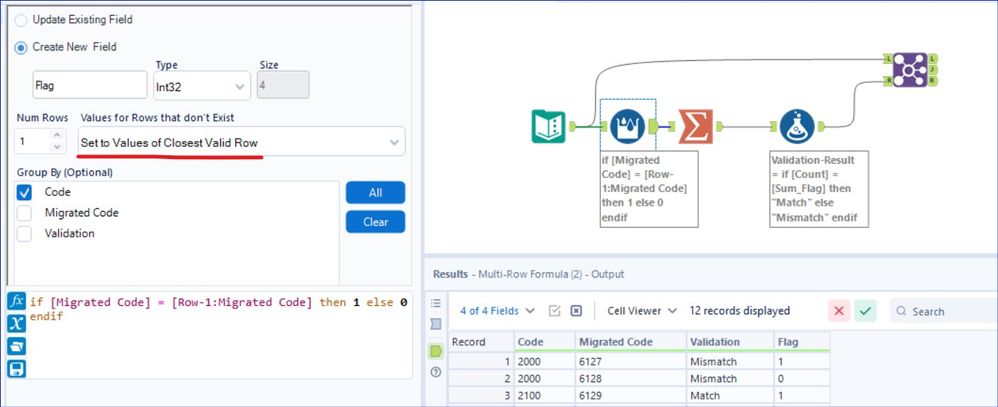Click the select all fields check icon
The height and width of the screenshot is (407, 998).
pyautogui.click(x=554, y=311)
